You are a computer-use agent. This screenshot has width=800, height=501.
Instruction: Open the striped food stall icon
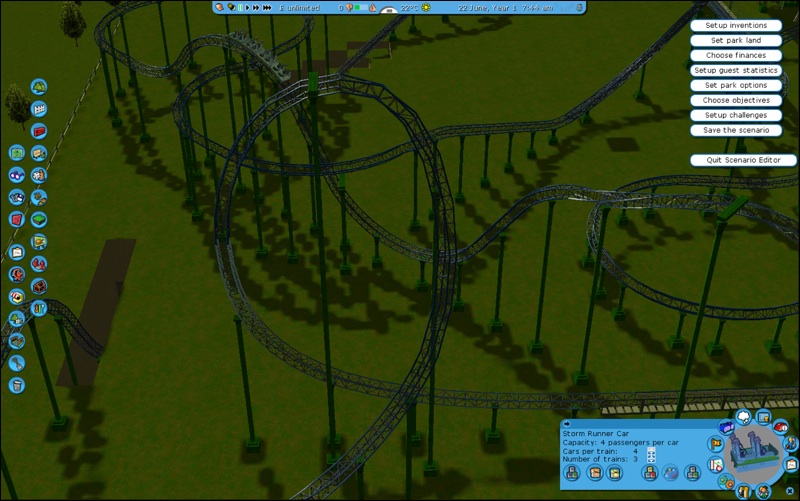[x=17, y=296]
